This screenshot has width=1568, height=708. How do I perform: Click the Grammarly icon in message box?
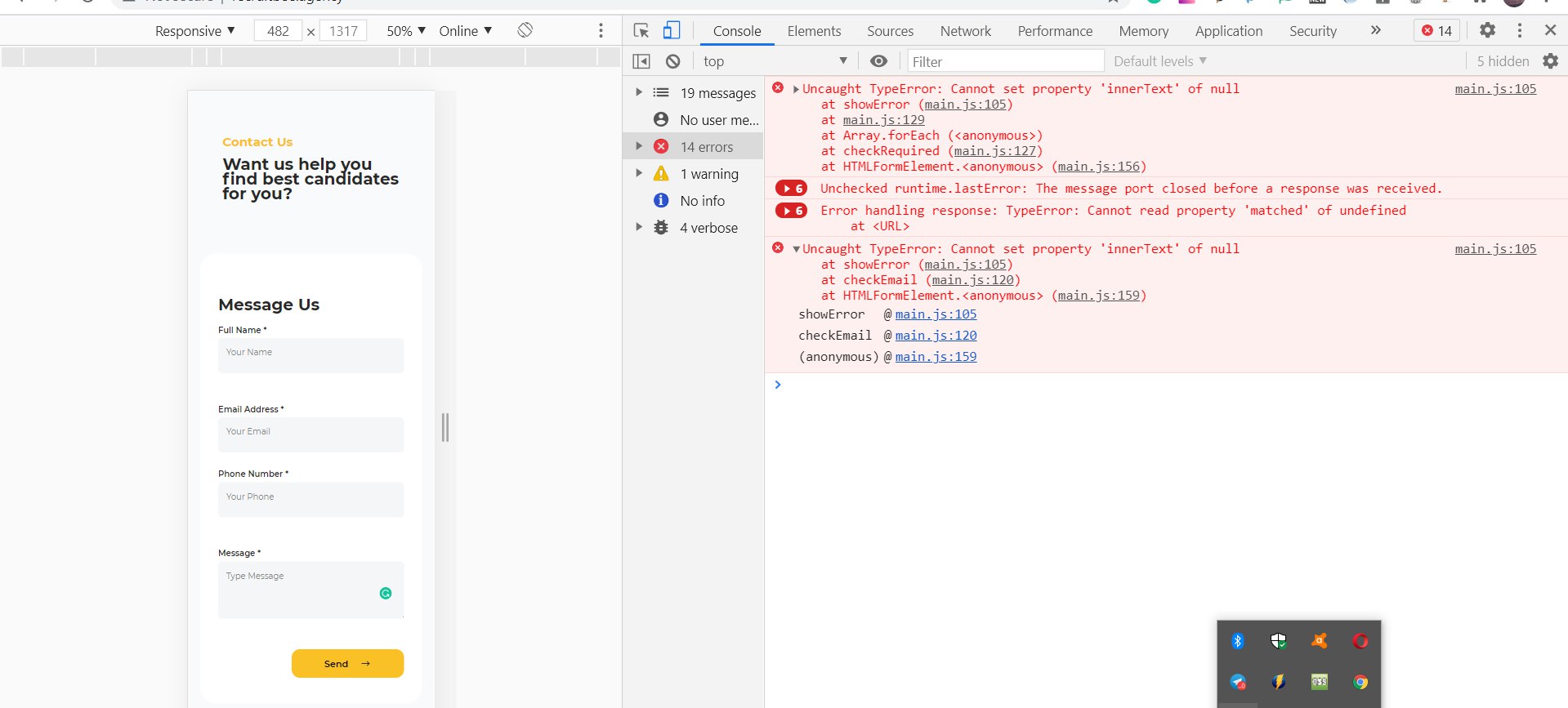click(386, 594)
